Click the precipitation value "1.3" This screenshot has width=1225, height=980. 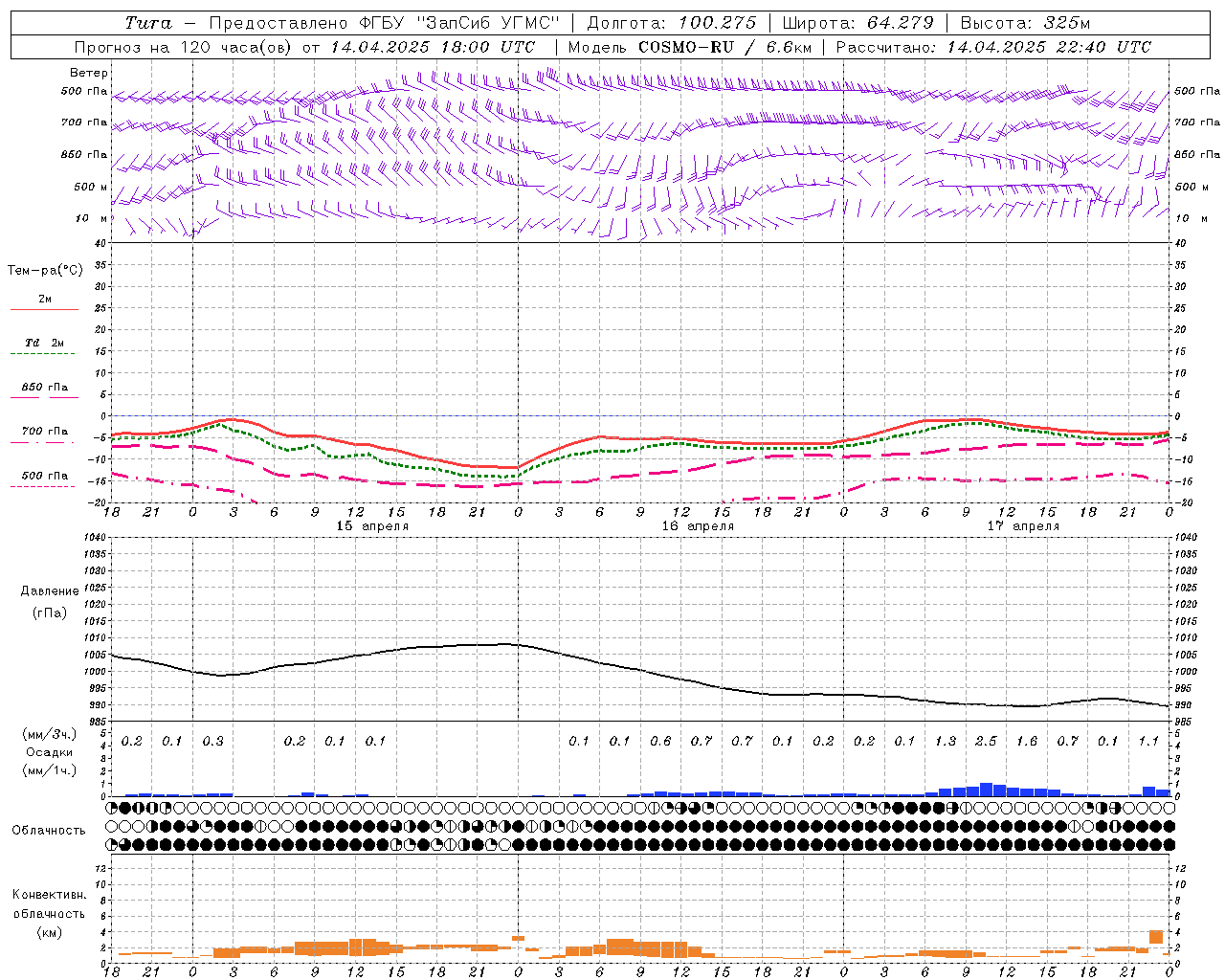[946, 742]
